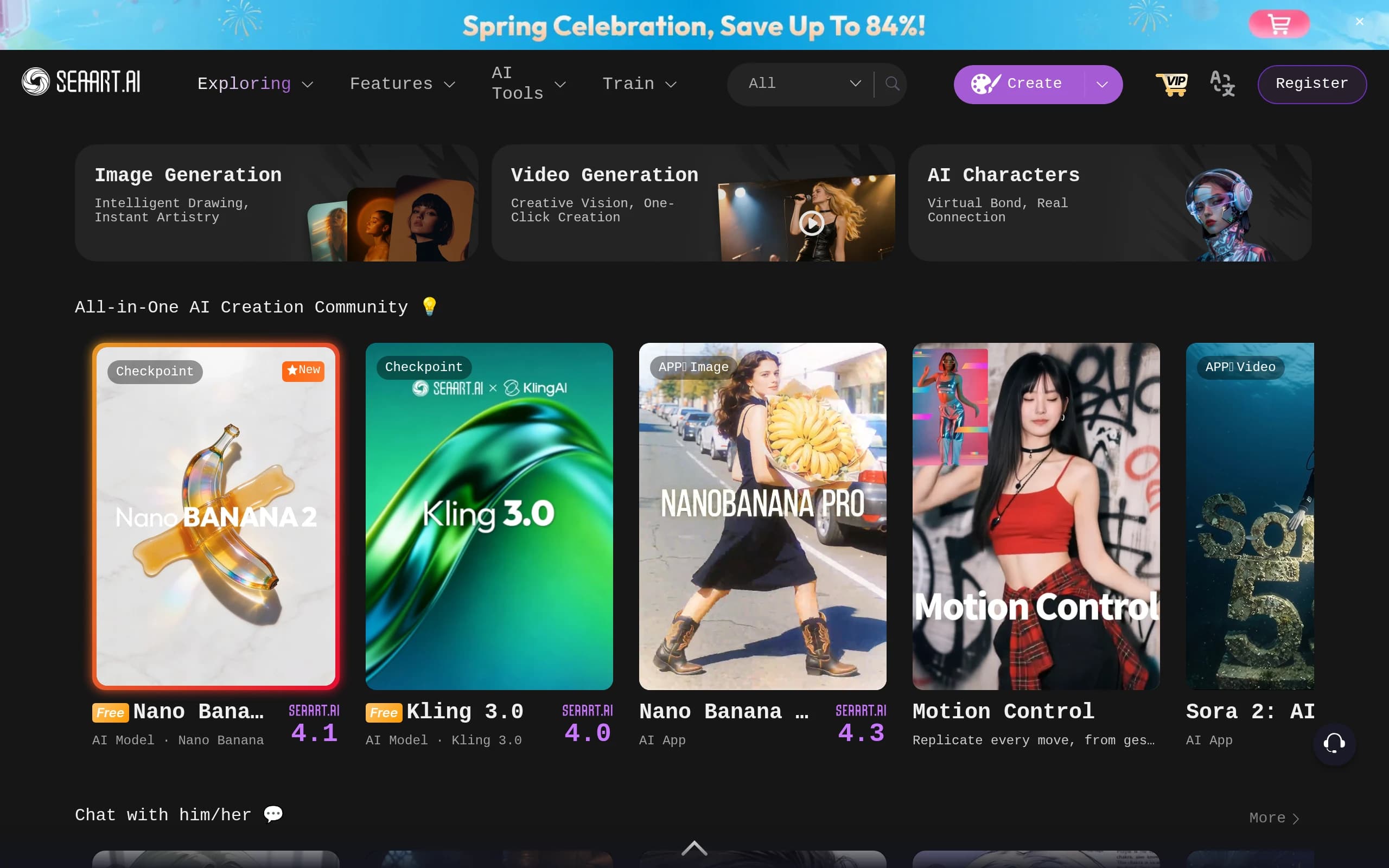Click the APP Video tag on the Sora card
This screenshot has height=868, width=1389.
pos(1240,367)
